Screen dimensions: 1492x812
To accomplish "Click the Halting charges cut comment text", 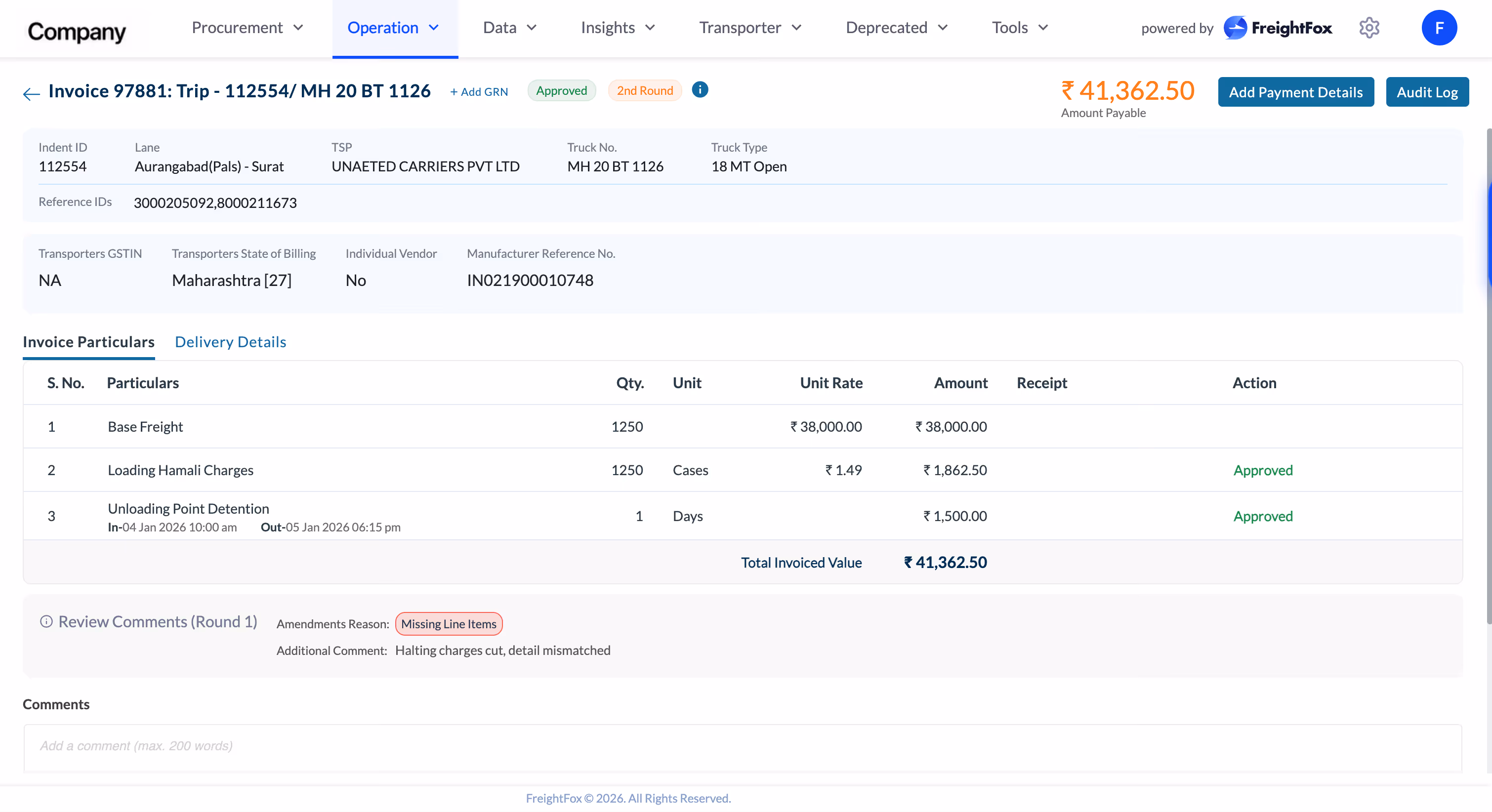I will pyautogui.click(x=502, y=650).
